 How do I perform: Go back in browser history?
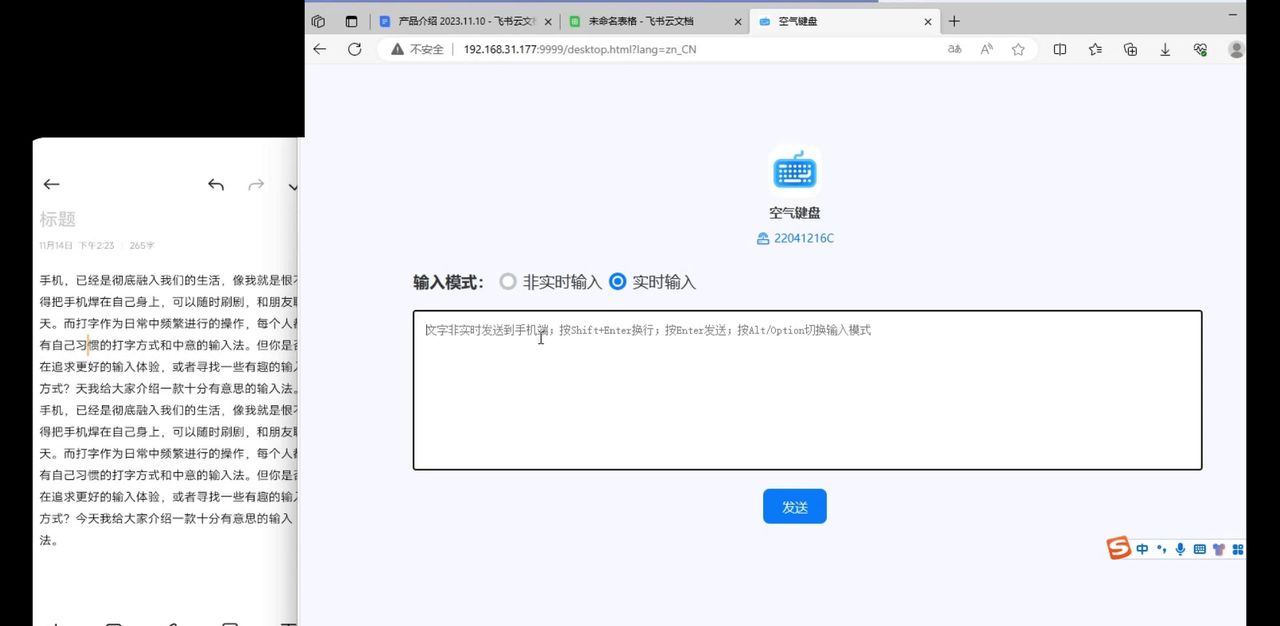coord(320,49)
